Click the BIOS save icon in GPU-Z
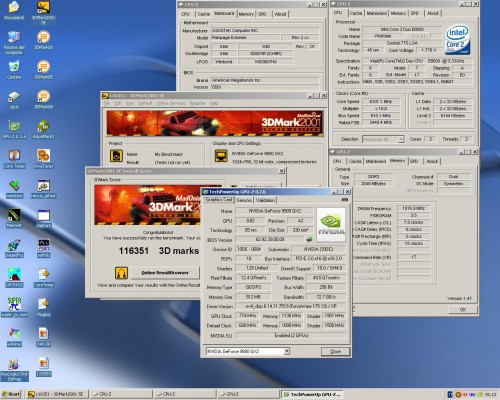This screenshot has height=400, width=500. click(x=309, y=239)
